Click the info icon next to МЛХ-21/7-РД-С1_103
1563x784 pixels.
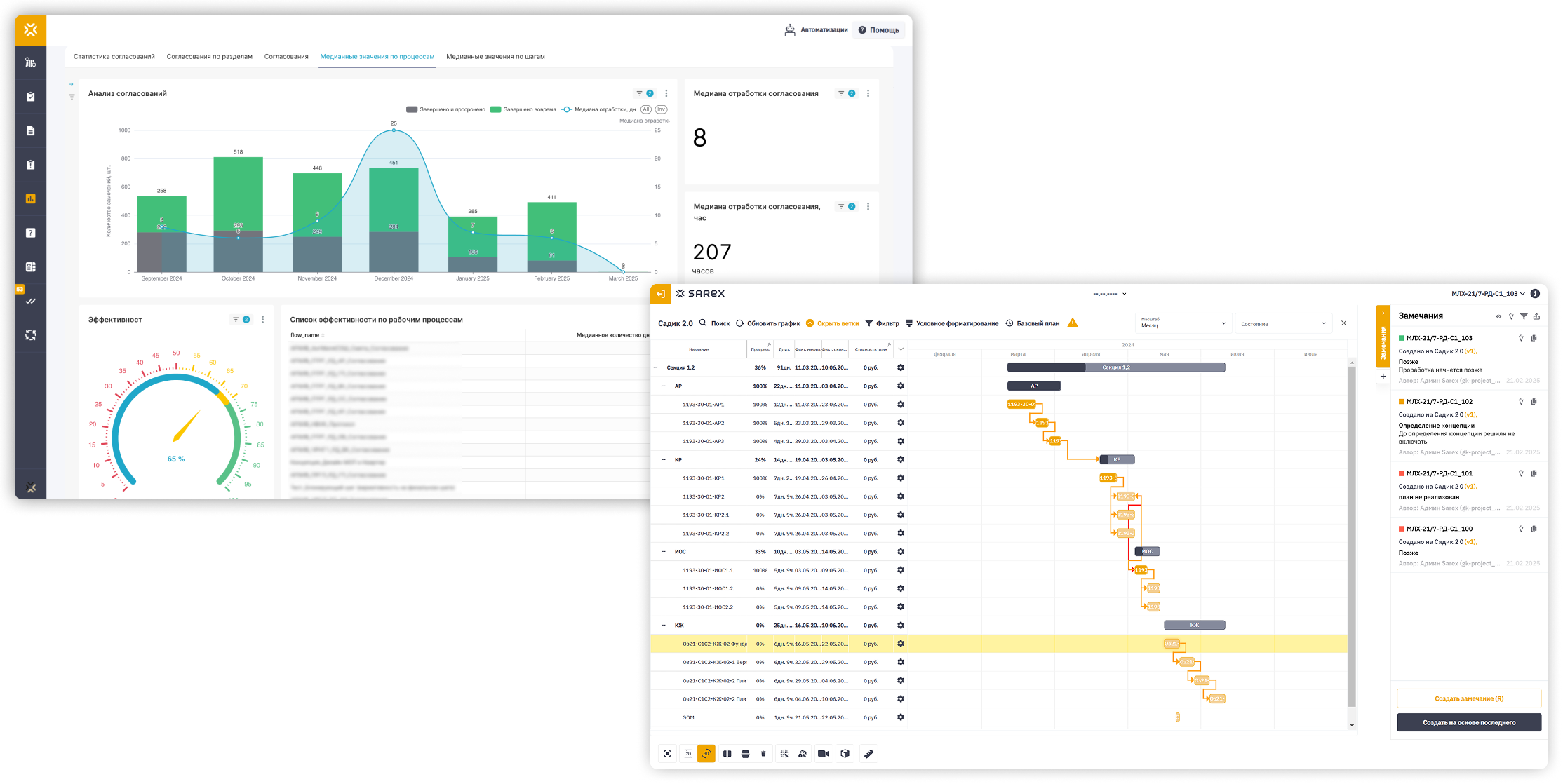click(1535, 294)
